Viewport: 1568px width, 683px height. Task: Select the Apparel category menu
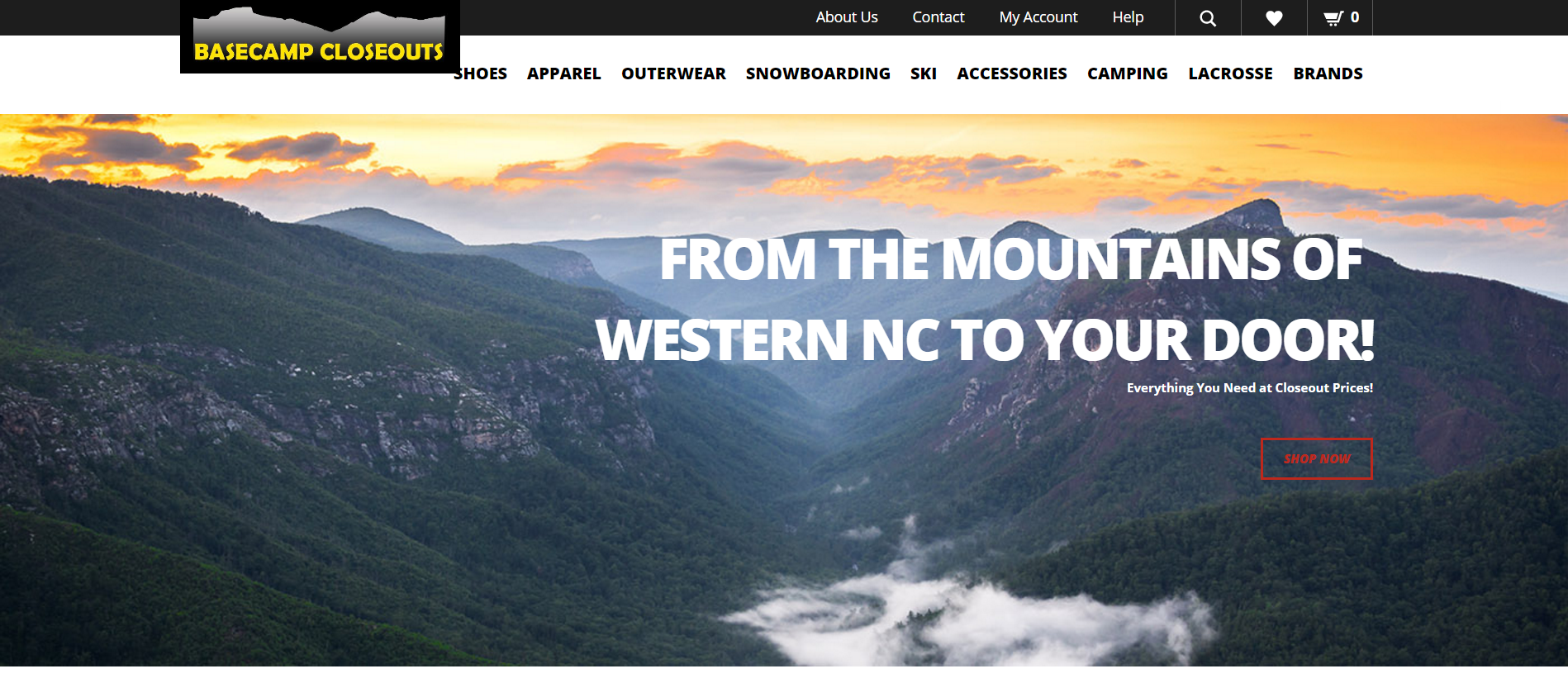(x=564, y=74)
